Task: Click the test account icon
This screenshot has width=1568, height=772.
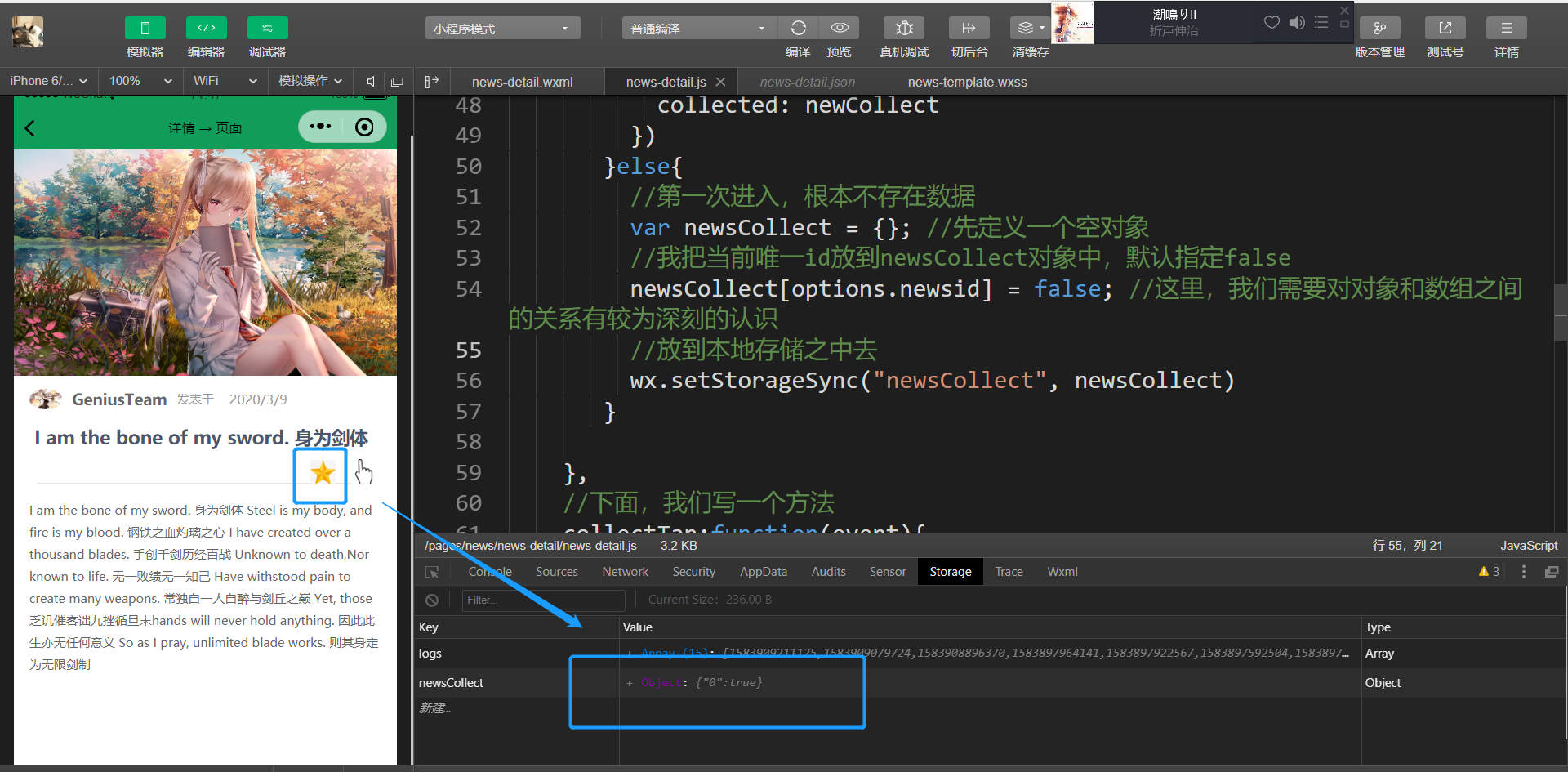Action: [x=1445, y=28]
